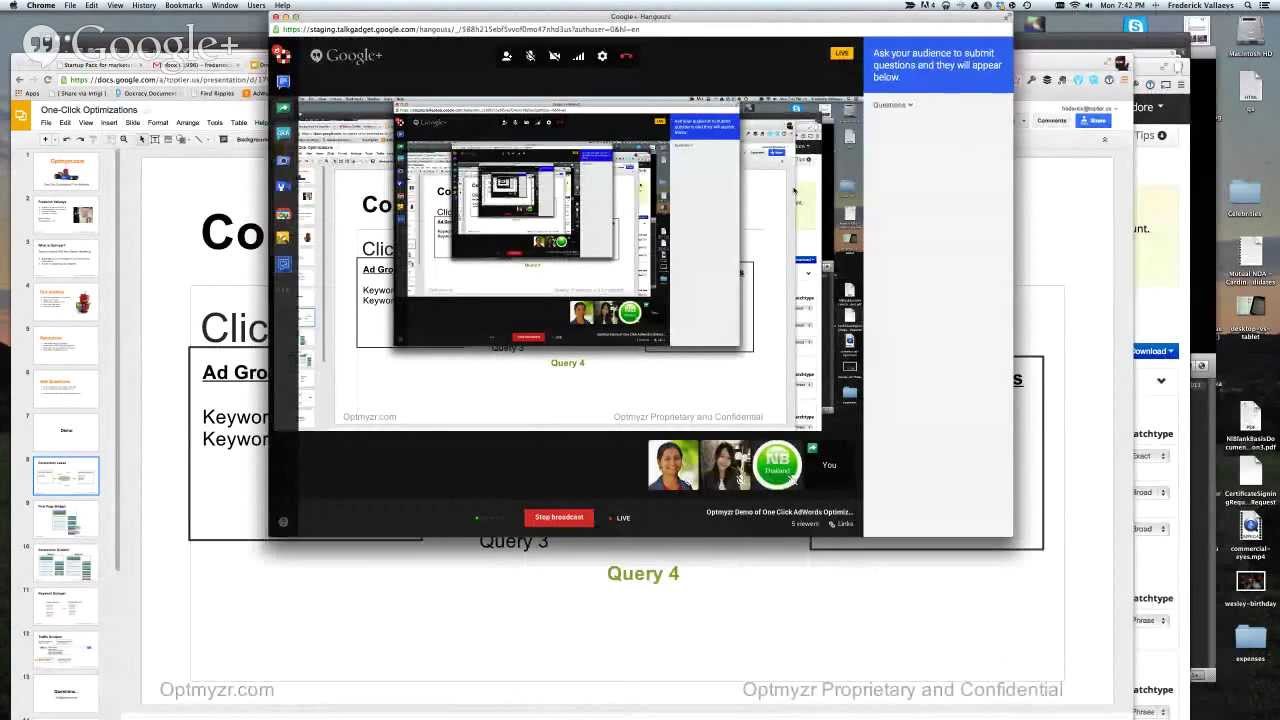Check connection via the bandwidth signal icon
1280x720 pixels.
click(578, 55)
